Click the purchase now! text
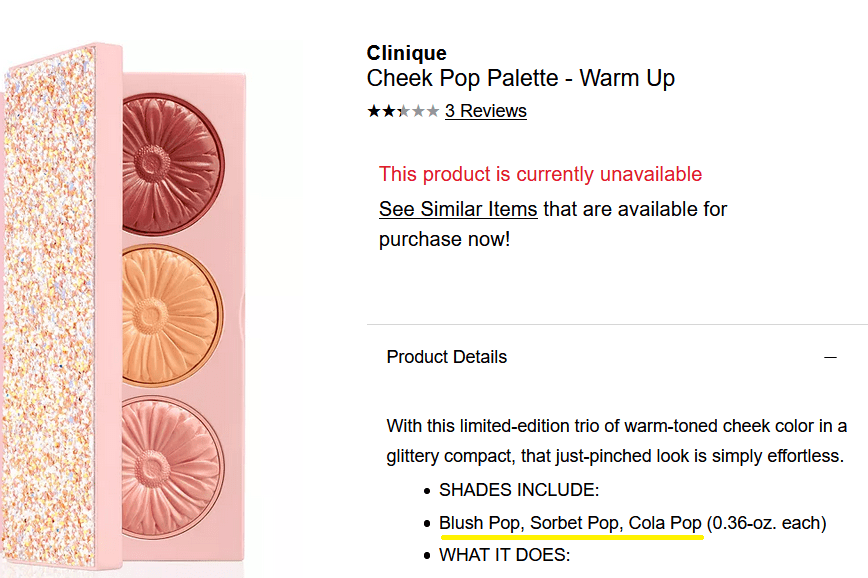Image resolution: width=868 pixels, height=578 pixels. pyautogui.click(x=444, y=240)
